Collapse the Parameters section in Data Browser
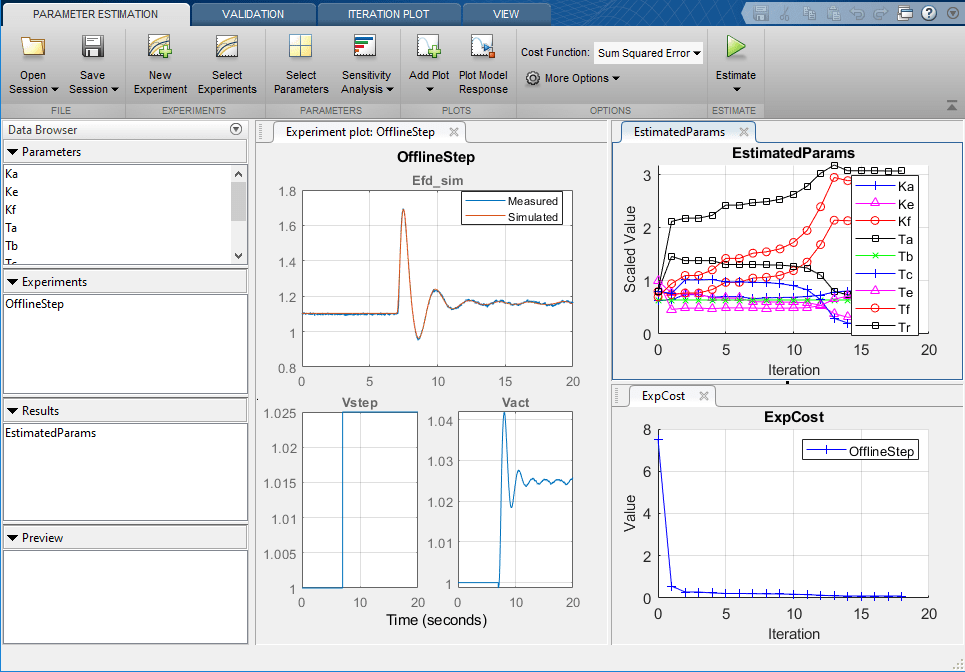Viewport: 965px width, 672px height. 11,151
